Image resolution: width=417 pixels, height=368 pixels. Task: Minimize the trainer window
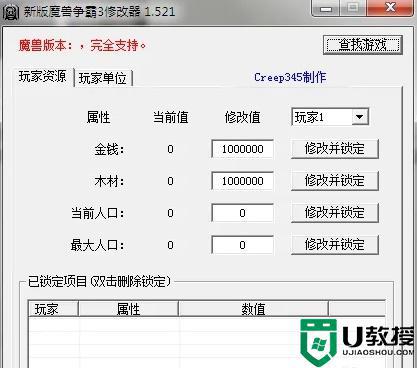pyautogui.click(x=325, y=8)
